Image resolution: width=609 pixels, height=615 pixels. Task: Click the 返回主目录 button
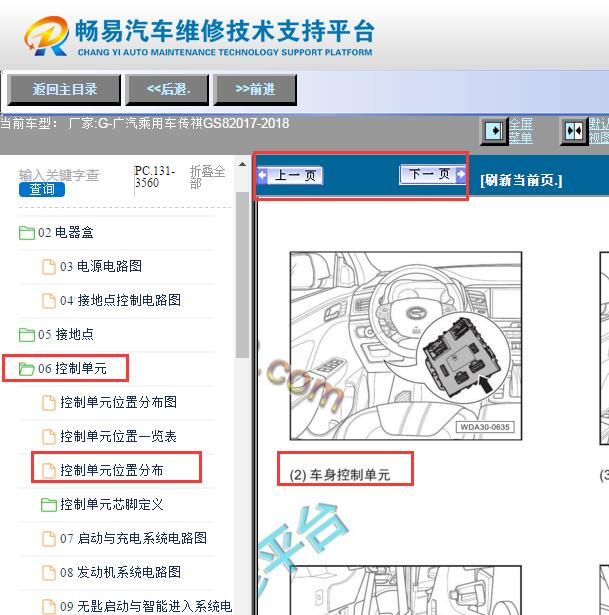[64, 90]
